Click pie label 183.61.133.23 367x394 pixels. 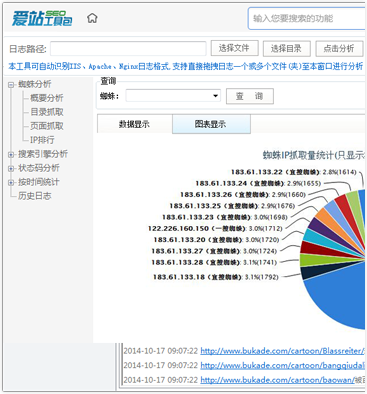point(225,217)
